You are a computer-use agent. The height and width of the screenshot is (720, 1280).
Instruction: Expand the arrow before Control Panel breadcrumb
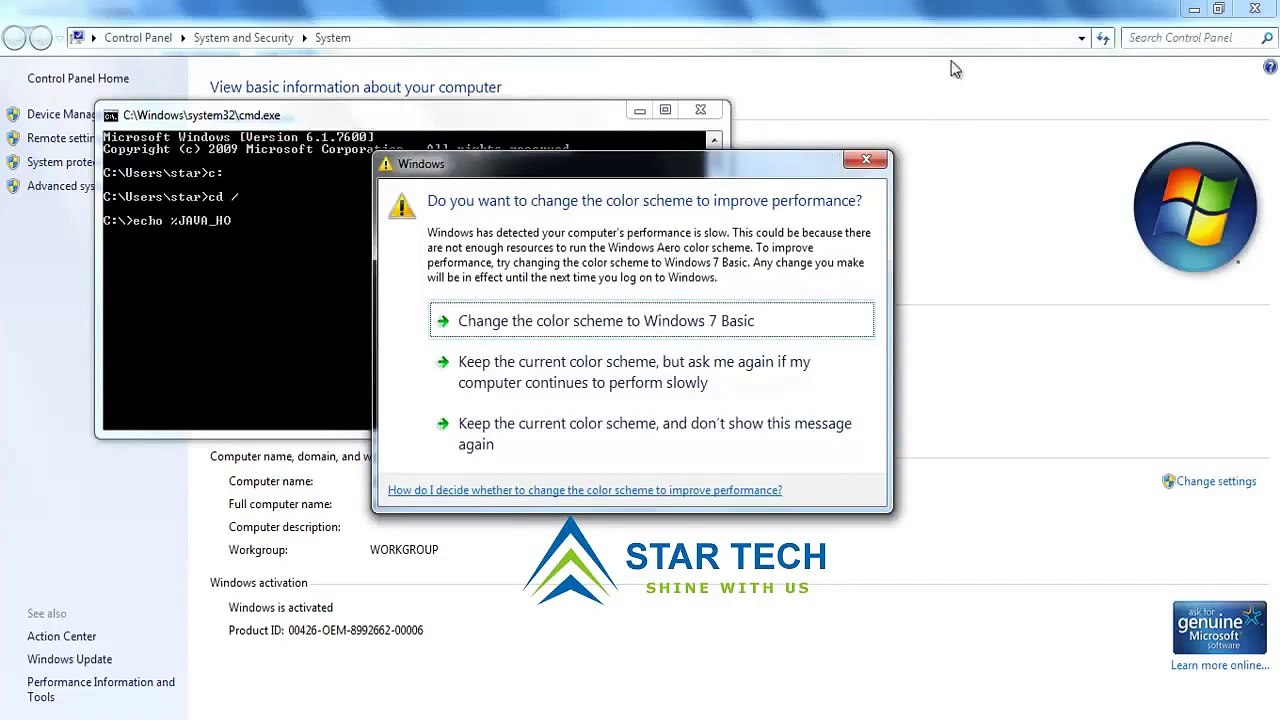(x=94, y=38)
